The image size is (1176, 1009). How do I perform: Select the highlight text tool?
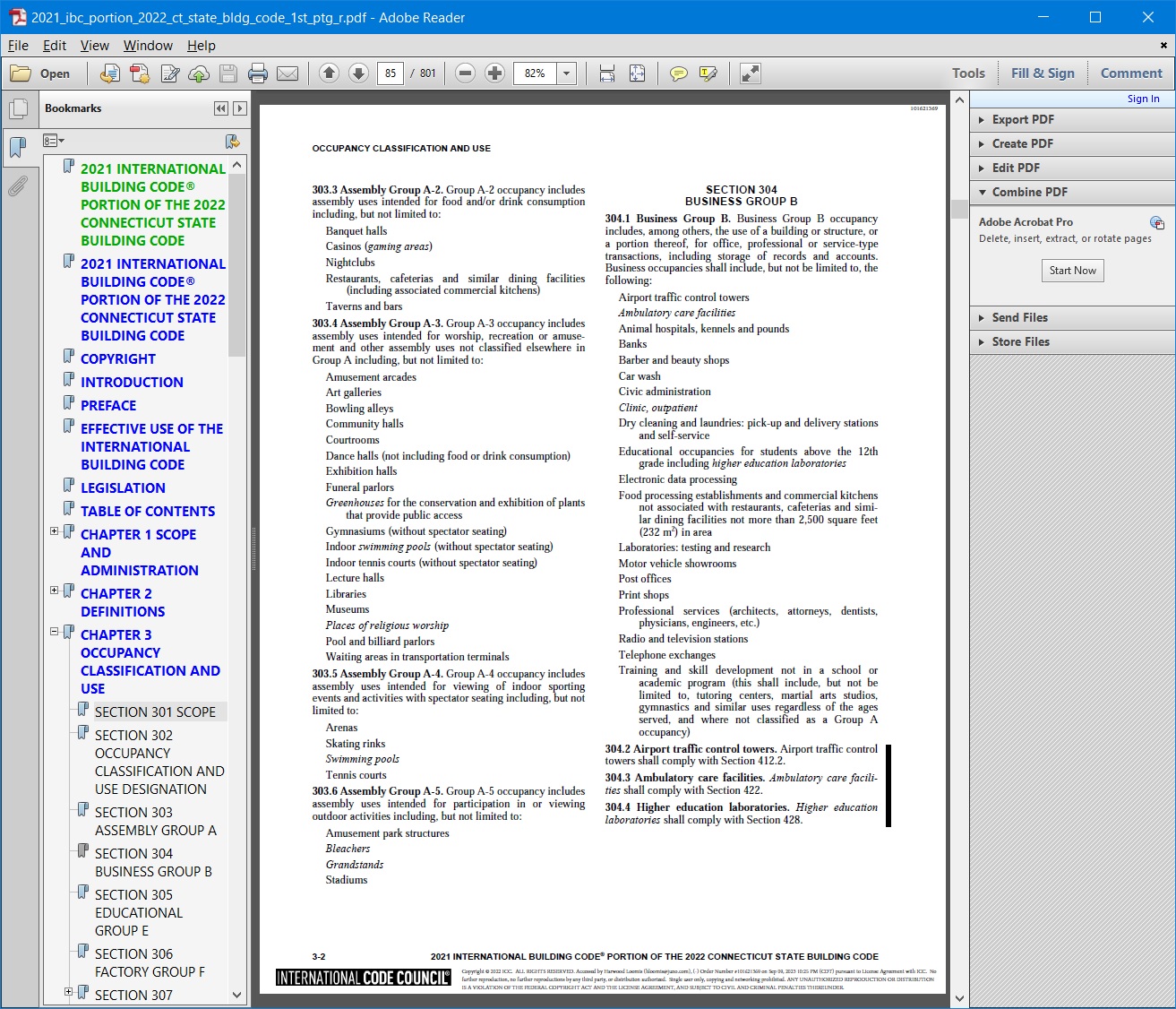pyautogui.click(x=708, y=73)
